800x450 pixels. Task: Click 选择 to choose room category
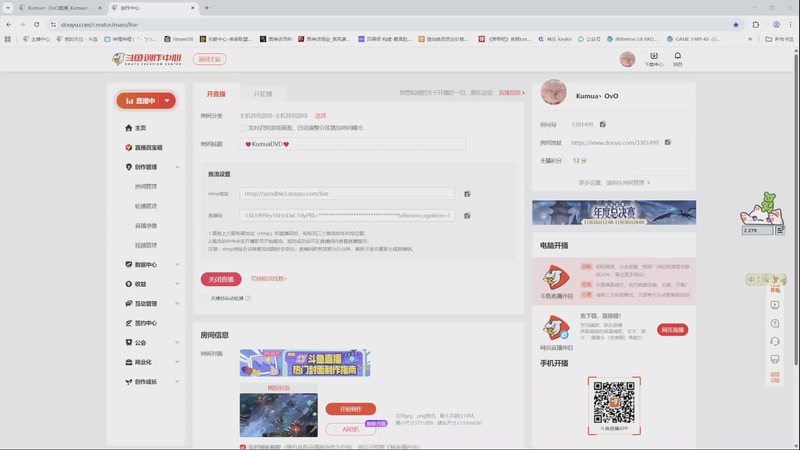coord(320,116)
